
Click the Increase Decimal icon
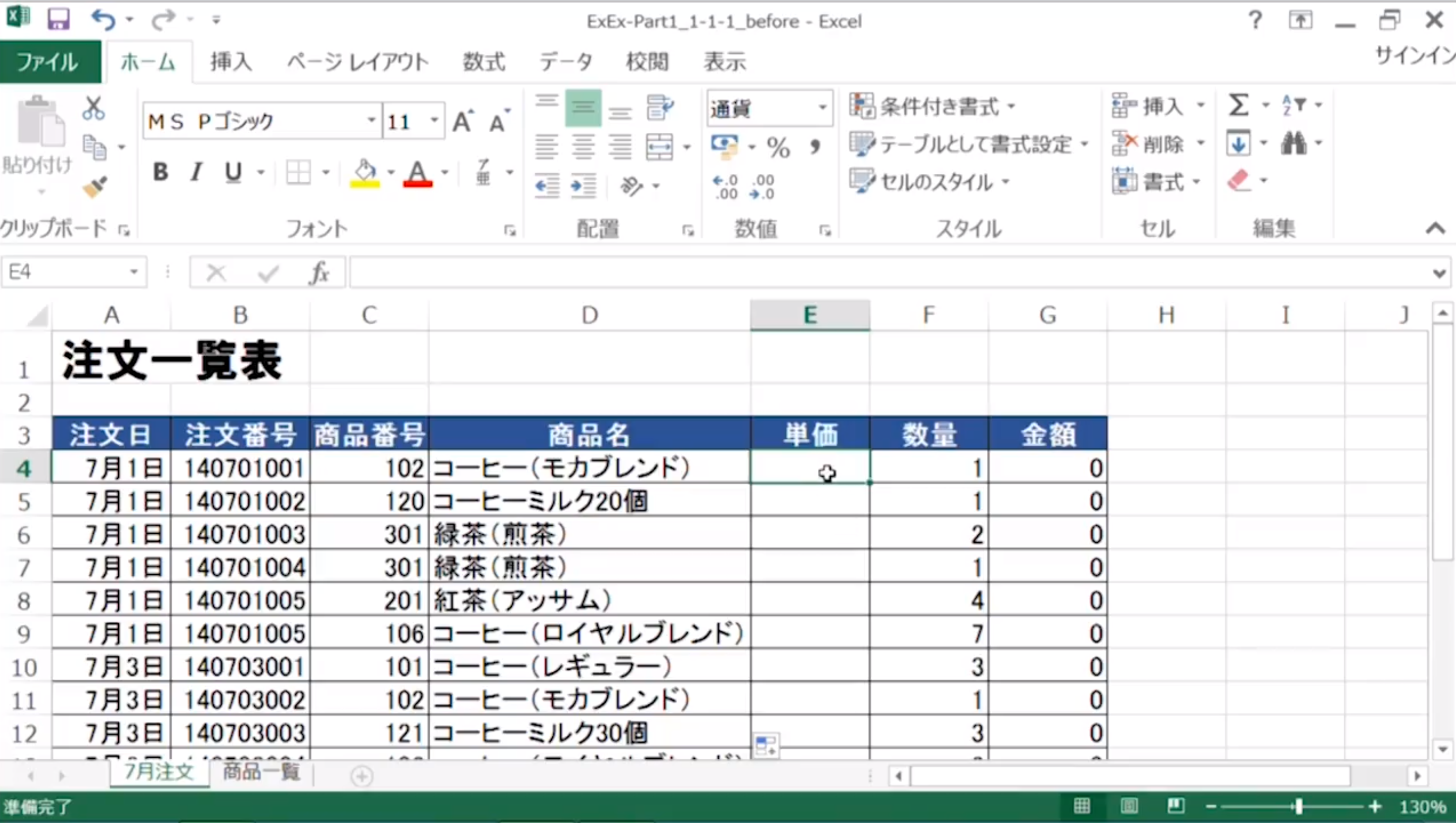coord(725,187)
